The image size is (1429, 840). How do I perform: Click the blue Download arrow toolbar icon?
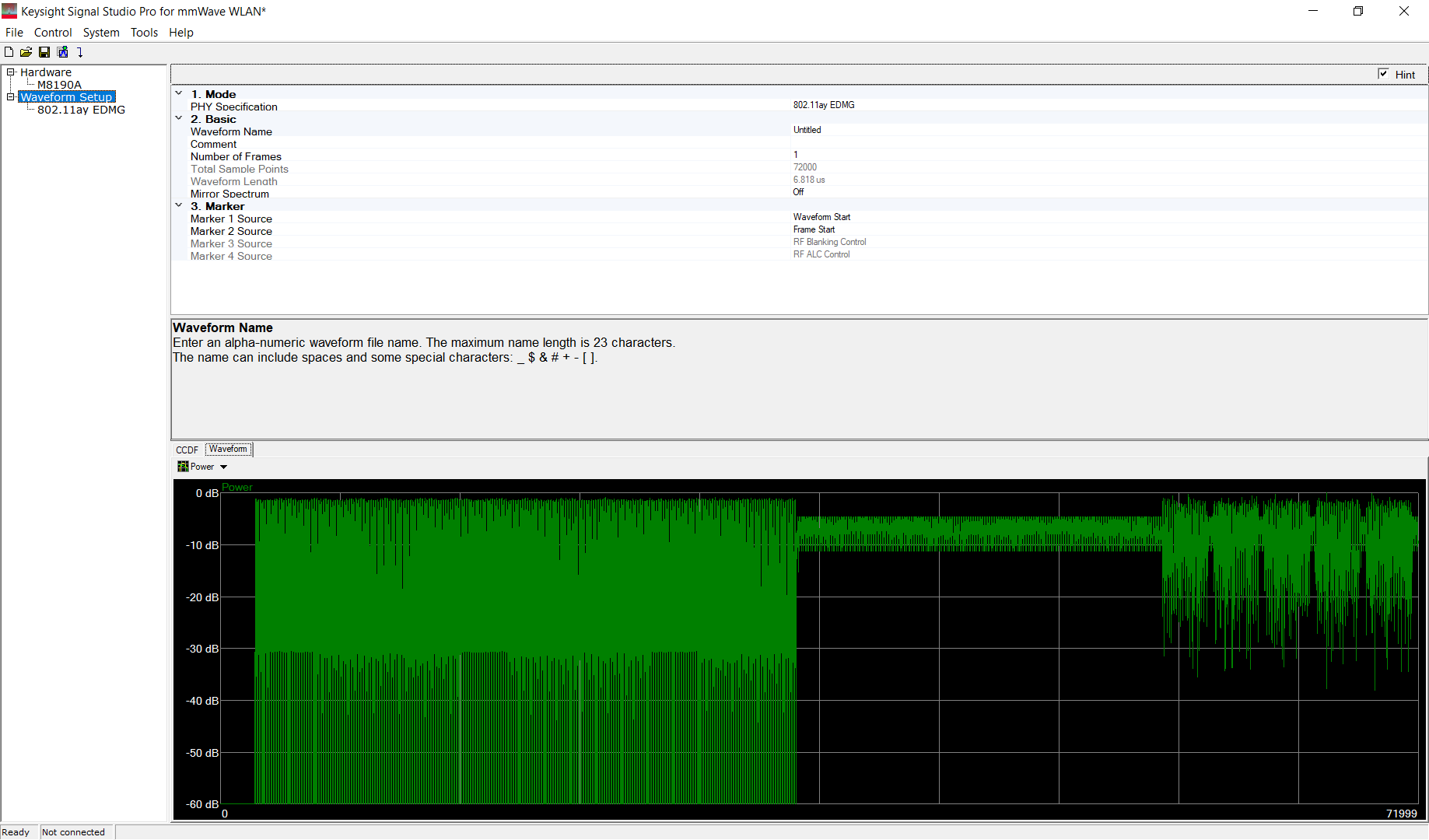click(x=80, y=52)
